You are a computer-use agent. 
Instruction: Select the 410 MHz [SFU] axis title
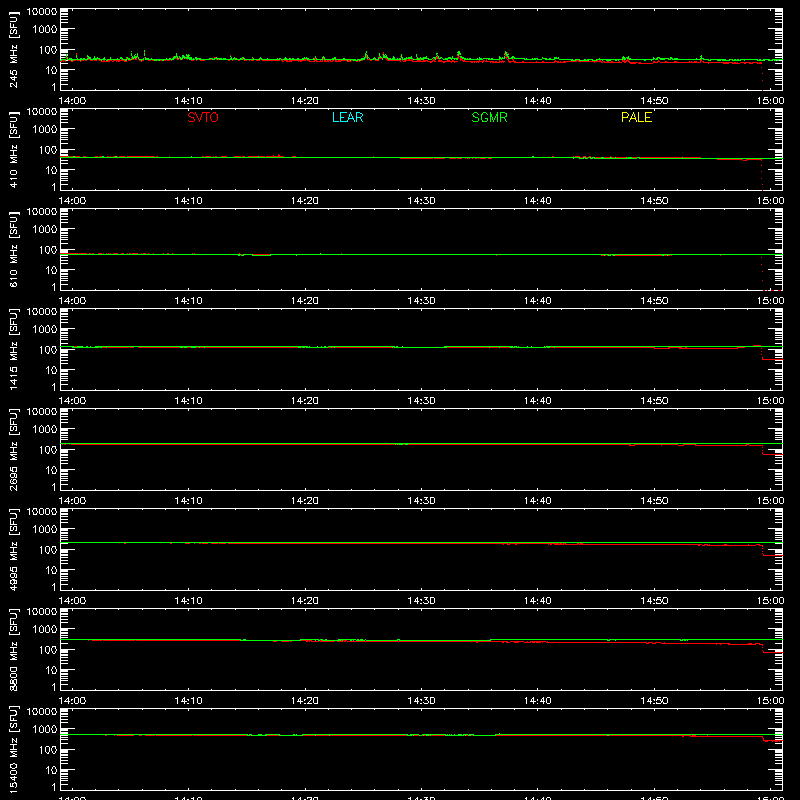pos(14,149)
